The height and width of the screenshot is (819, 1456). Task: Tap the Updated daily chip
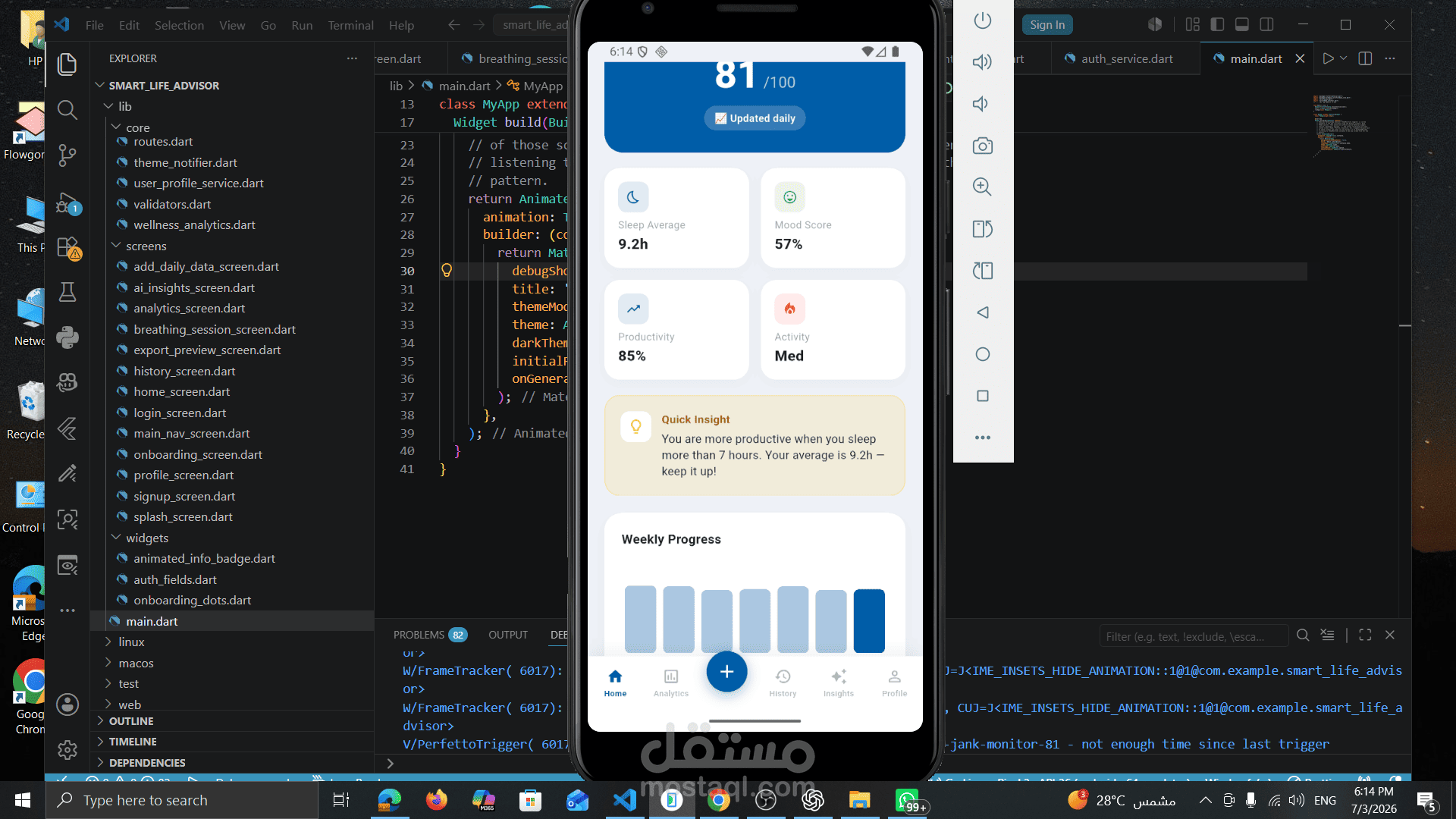tap(755, 118)
